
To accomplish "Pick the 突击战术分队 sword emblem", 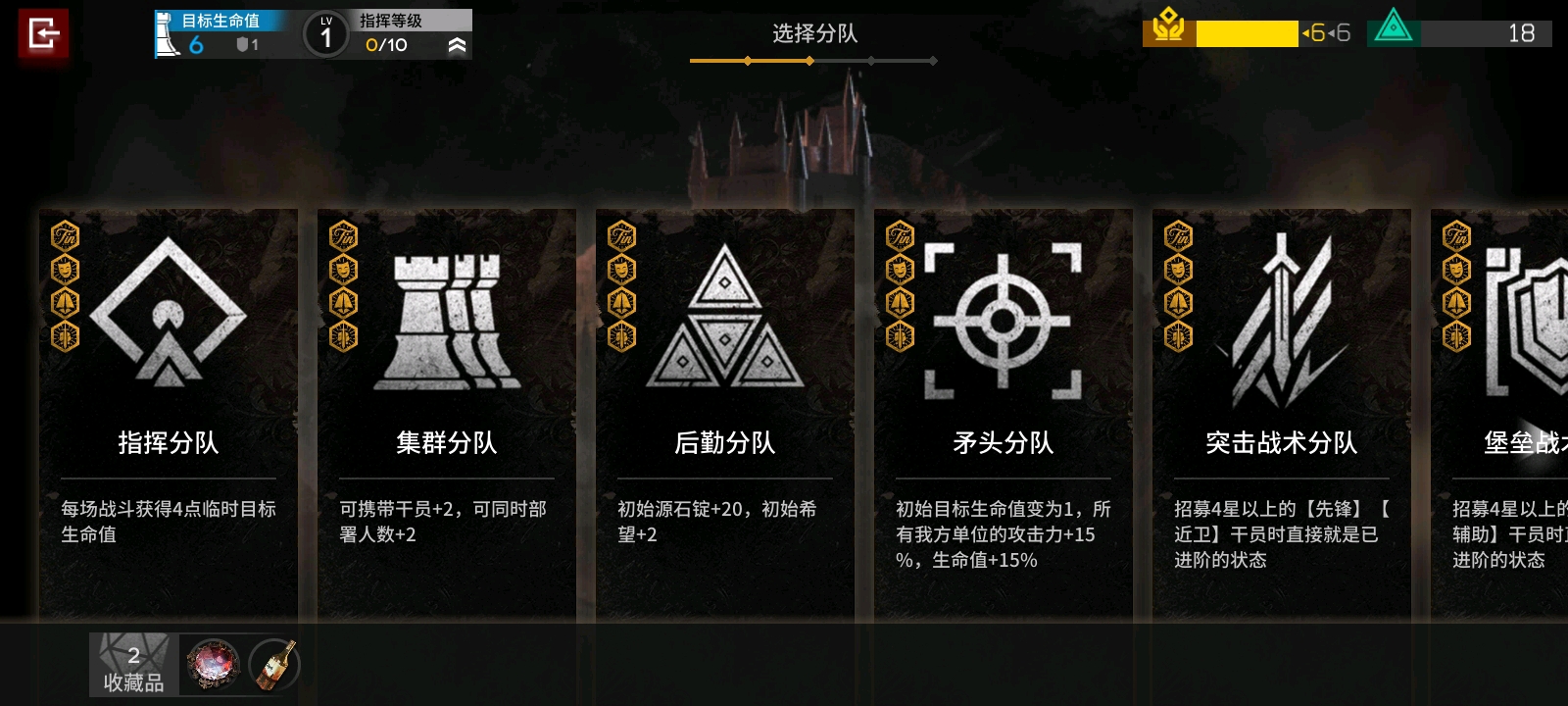I will click(x=1282, y=320).
